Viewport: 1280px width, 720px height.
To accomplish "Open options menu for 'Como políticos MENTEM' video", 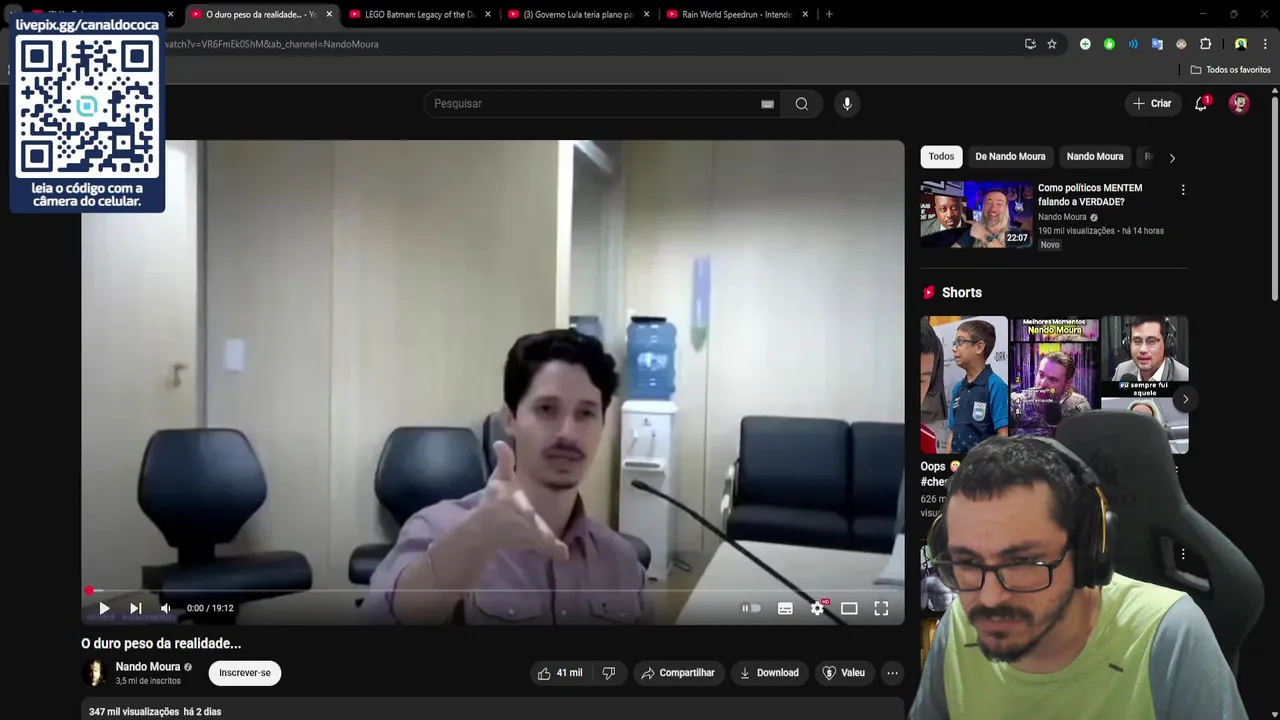I will click(x=1183, y=190).
